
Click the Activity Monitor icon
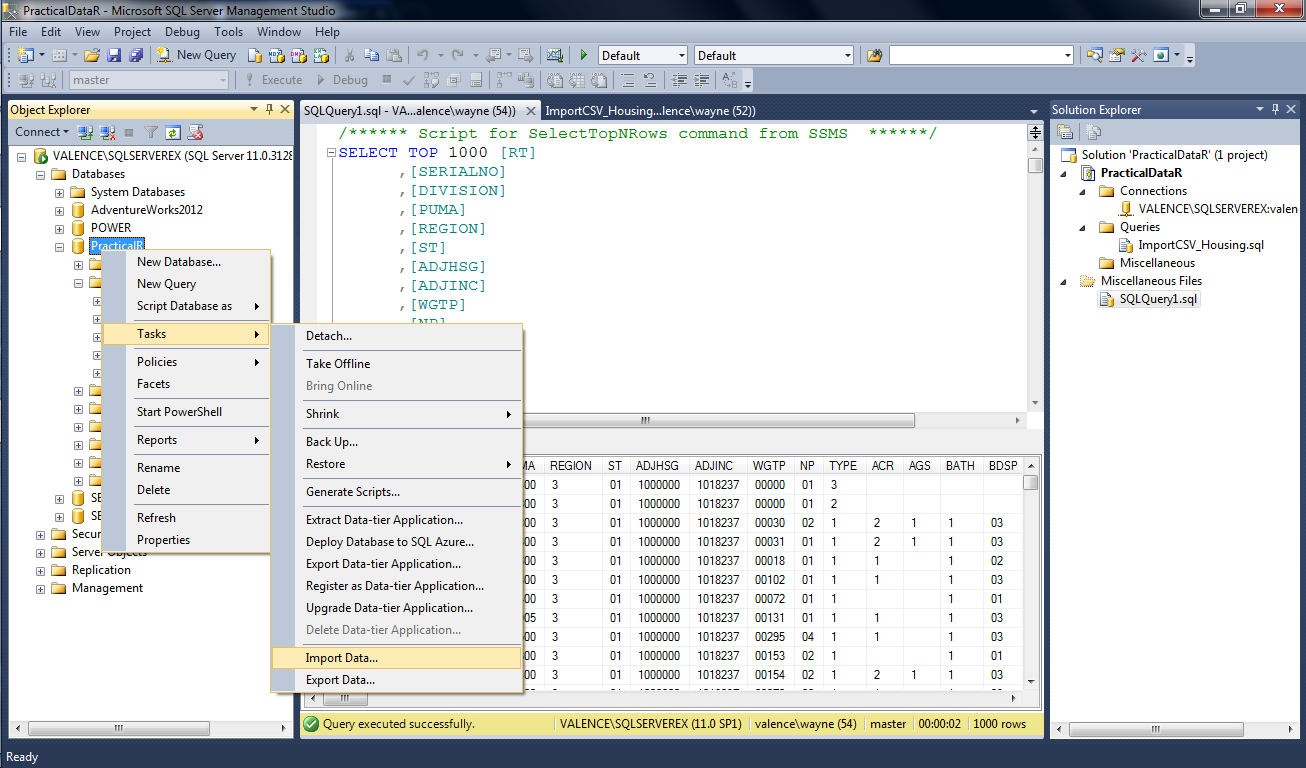(554, 55)
